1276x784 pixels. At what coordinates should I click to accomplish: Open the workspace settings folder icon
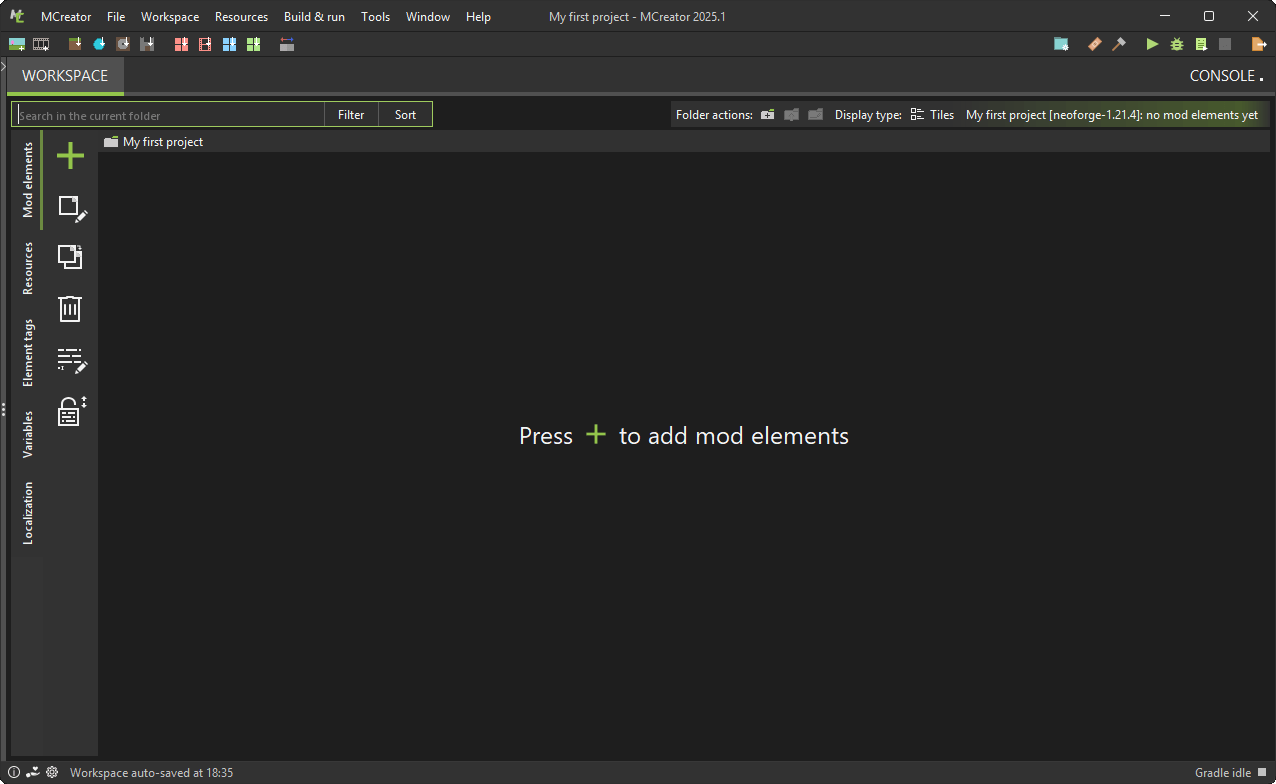(x=1061, y=44)
